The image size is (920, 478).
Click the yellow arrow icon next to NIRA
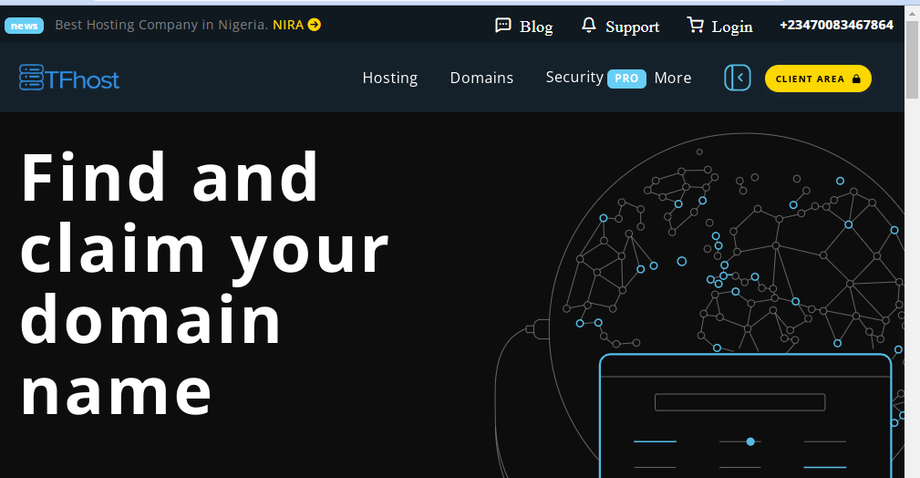[314, 25]
